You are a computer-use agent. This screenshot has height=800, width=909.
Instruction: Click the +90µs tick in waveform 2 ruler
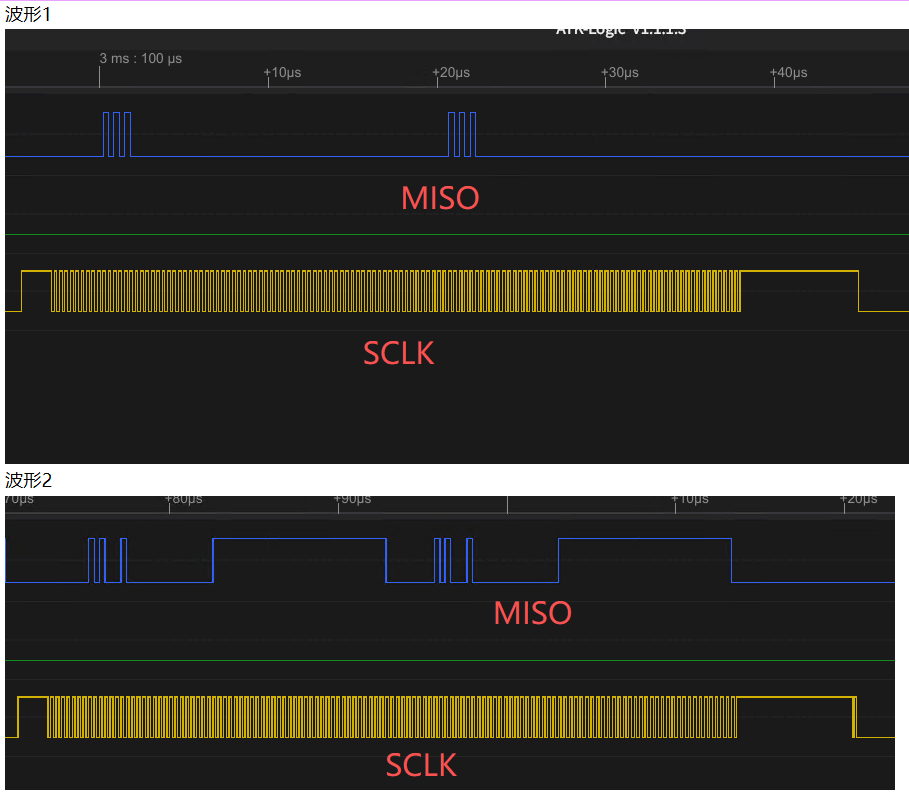point(352,499)
